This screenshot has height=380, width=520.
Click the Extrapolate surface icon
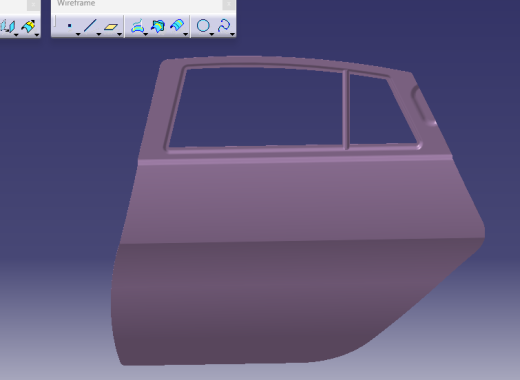coord(28,26)
